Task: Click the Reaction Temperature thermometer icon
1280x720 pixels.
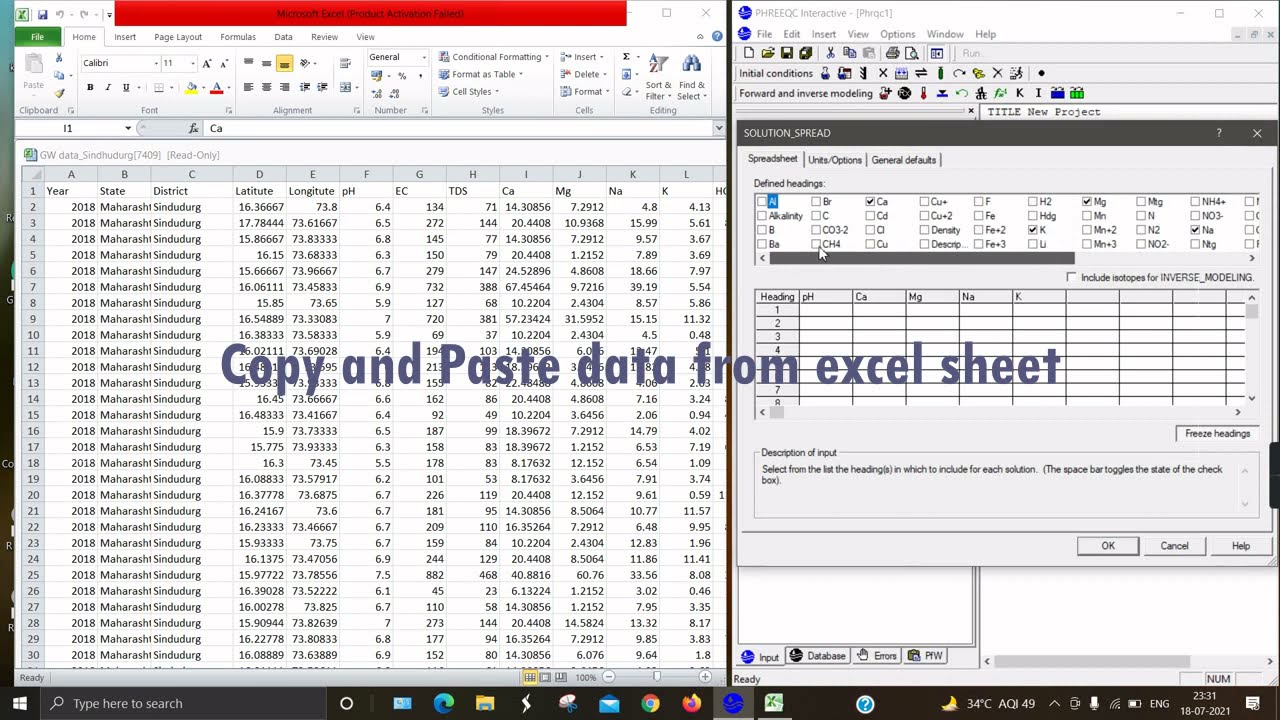Action: 924,93
